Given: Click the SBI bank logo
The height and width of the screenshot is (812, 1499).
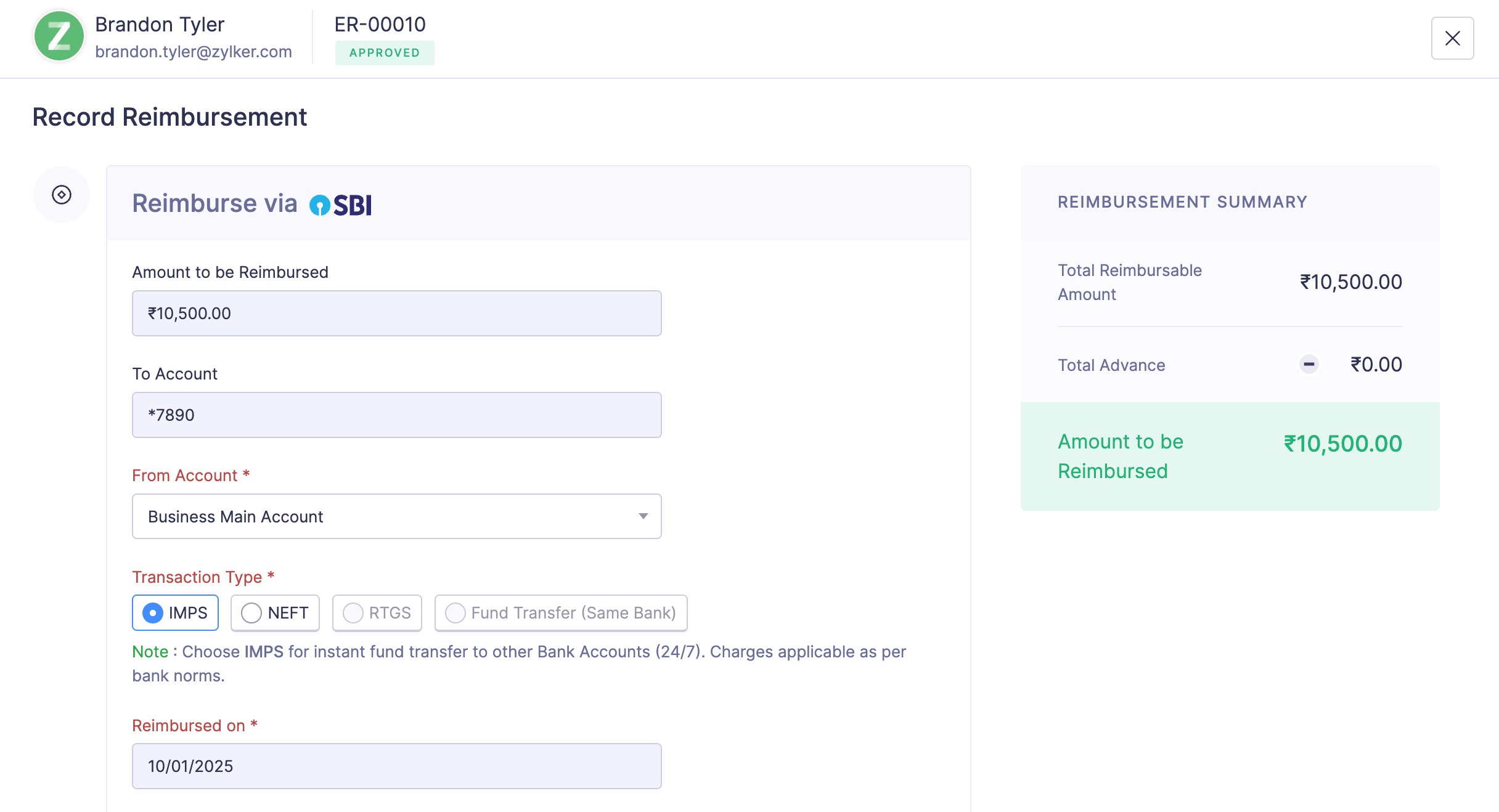Looking at the screenshot, I should (x=341, y=205).
